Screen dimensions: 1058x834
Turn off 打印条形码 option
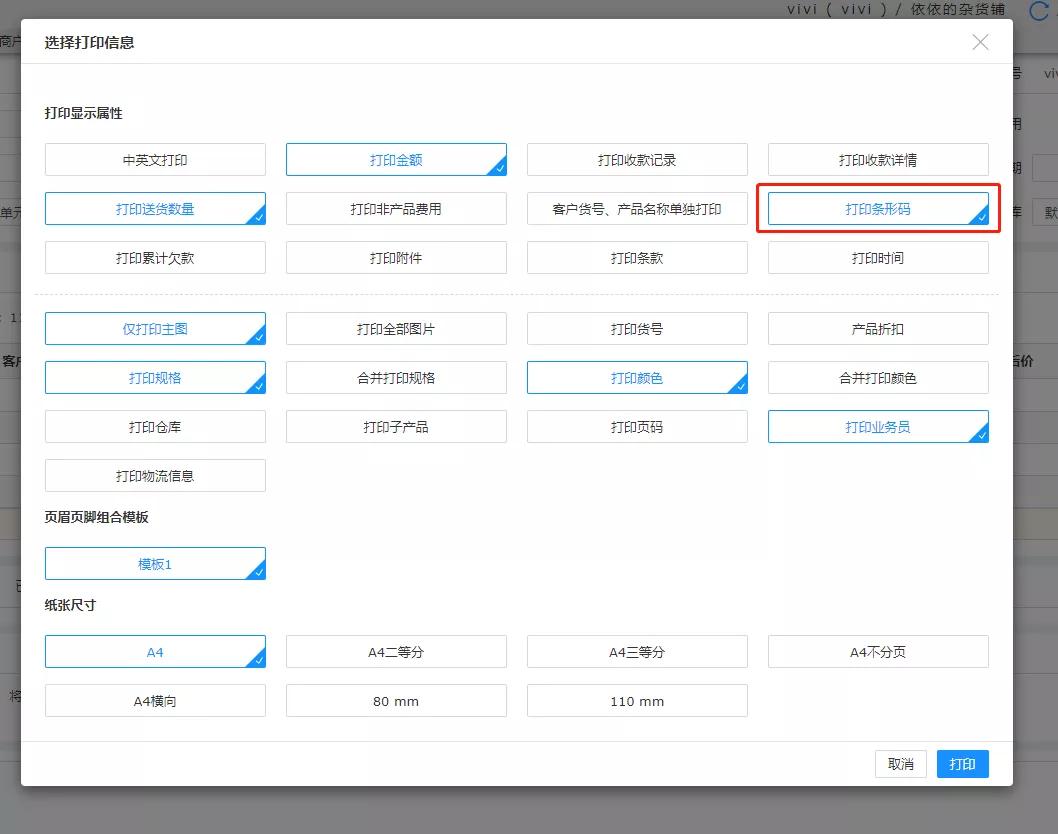coord(878,209)
